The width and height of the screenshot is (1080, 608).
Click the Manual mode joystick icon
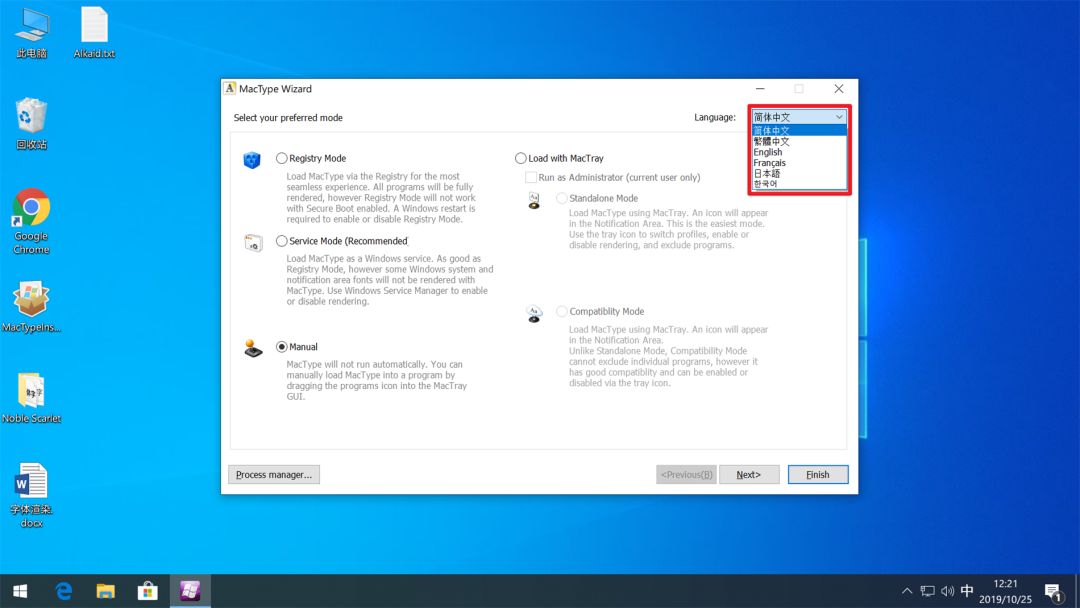tap(253, 348)
